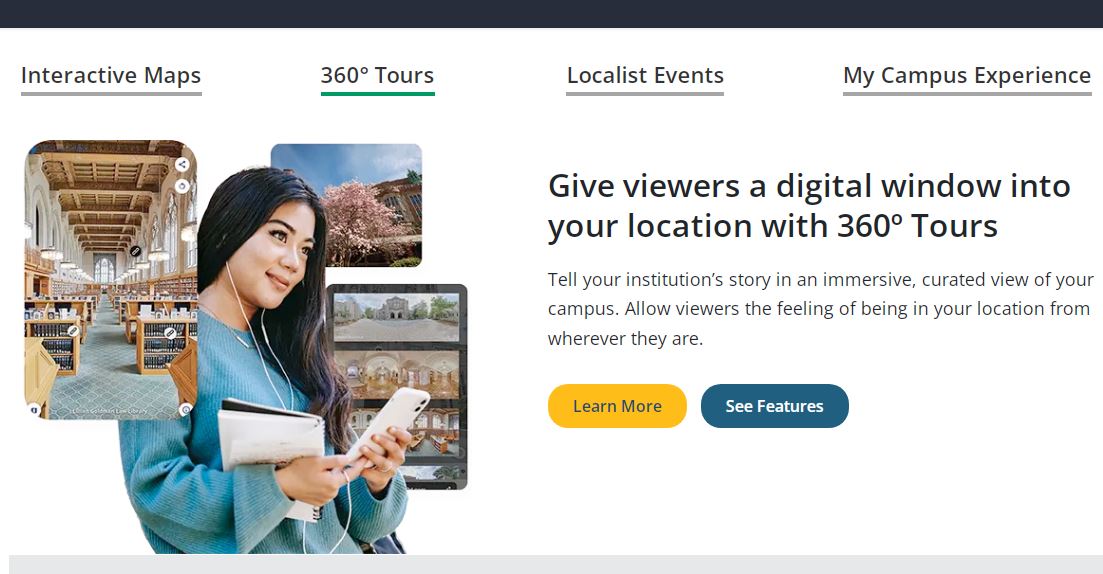Click the 360° Tours headline text
The height and width of the screenshot is (574, 1103).
coord(809,206)
